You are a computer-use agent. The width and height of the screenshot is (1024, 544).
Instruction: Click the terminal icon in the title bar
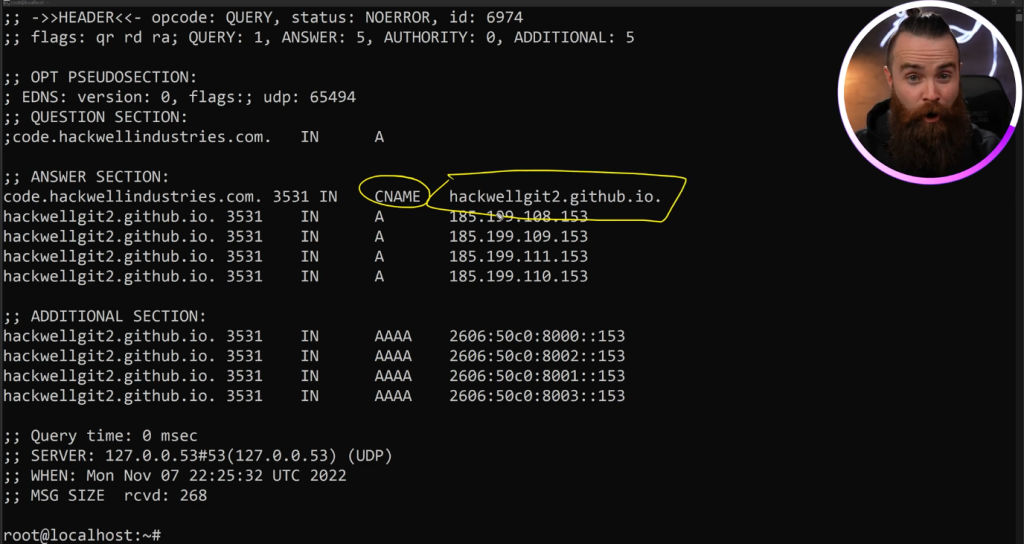[6, 3]
